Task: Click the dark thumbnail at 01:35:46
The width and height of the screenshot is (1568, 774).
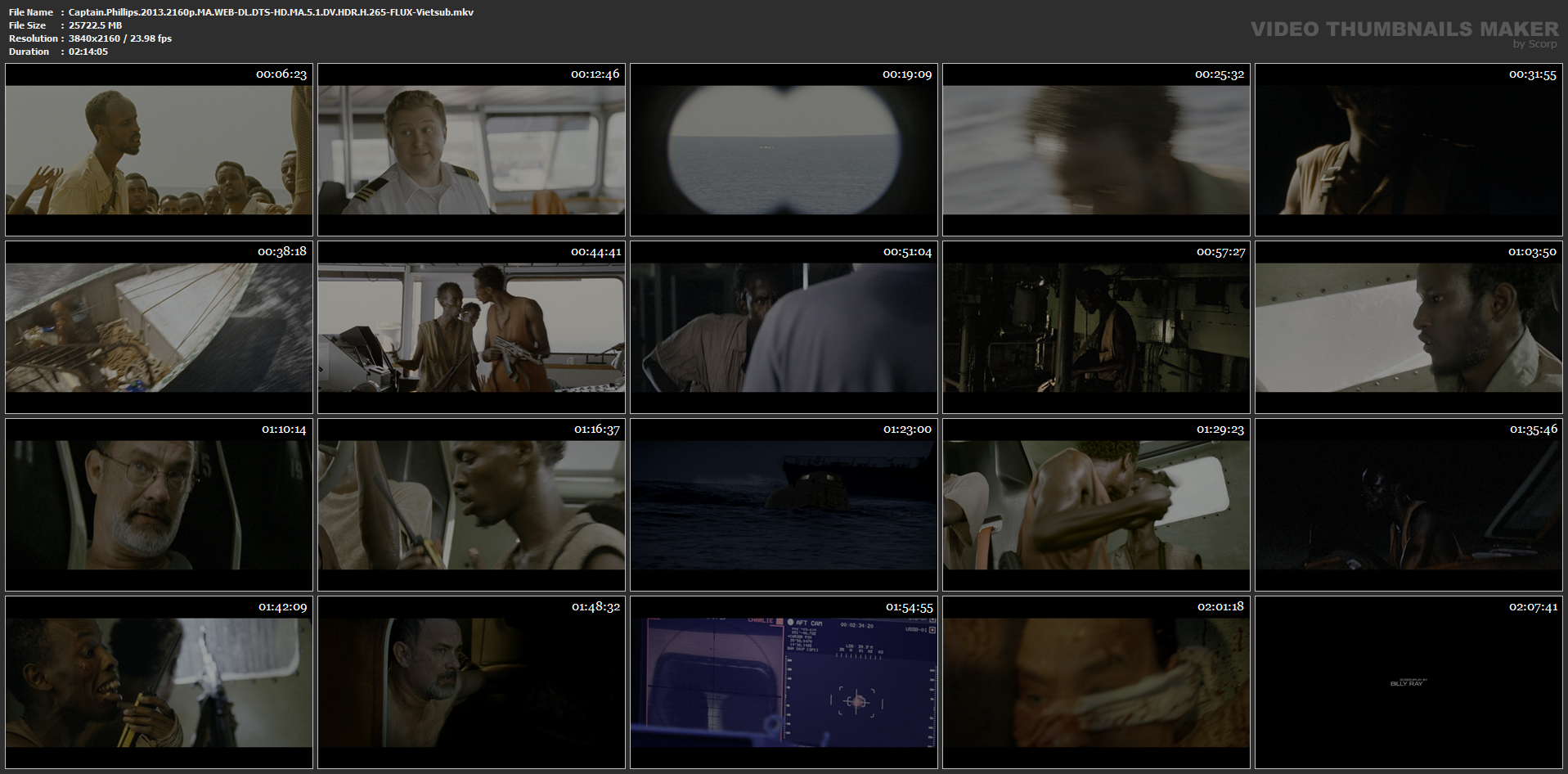Action: pyautogui.click(x=1409, y=505)
